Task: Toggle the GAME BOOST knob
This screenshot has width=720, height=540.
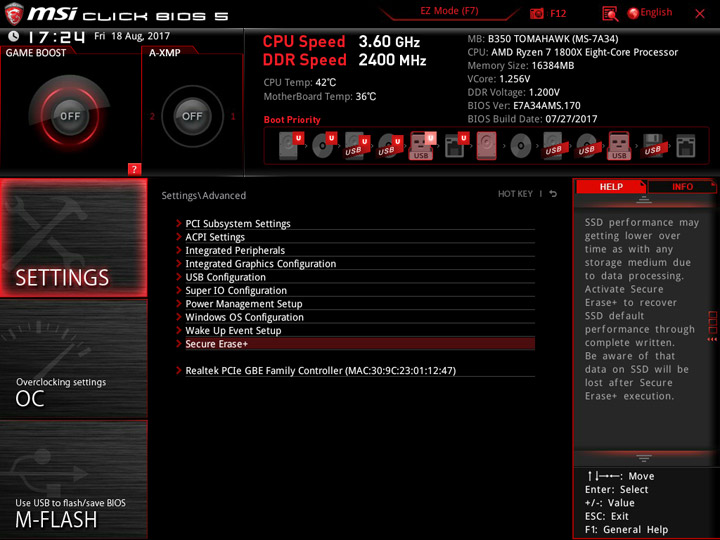Action: (70, 116)
